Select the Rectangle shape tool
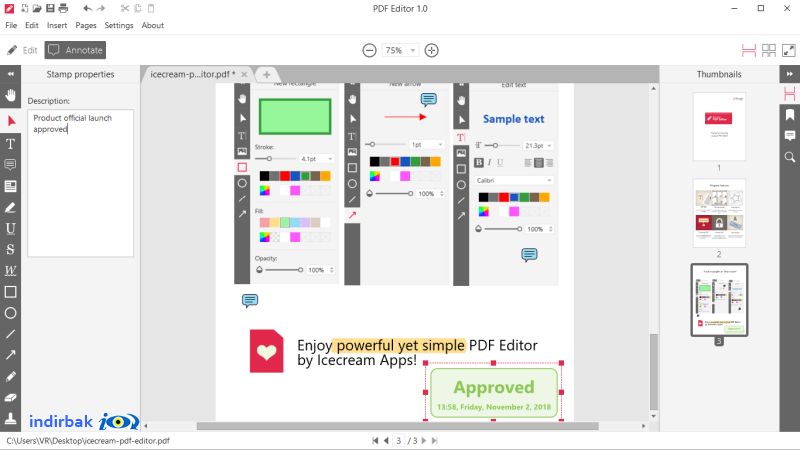The image size is (800, 450). coord(10,292)
